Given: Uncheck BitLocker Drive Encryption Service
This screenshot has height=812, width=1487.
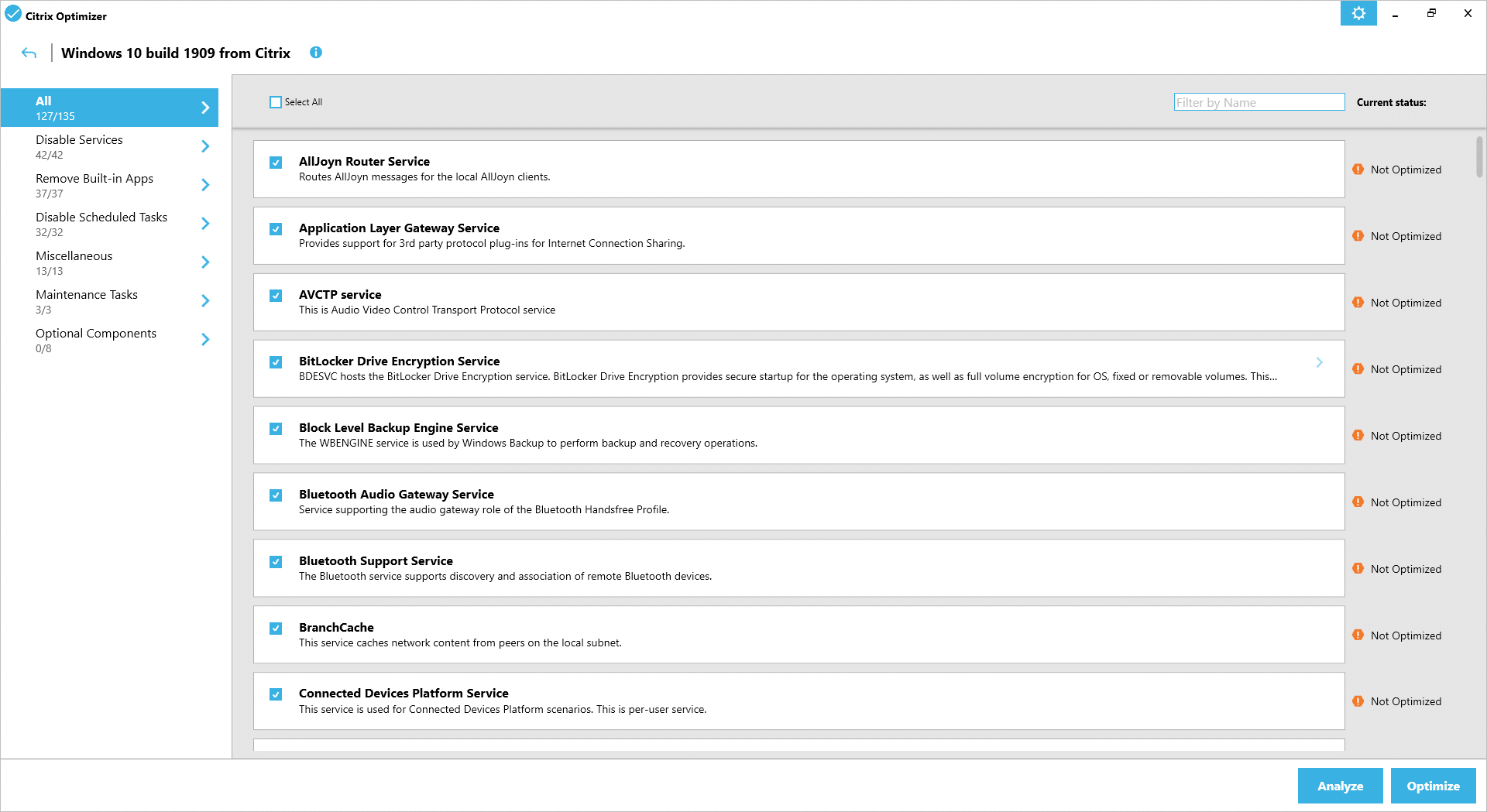Looking at the screenshot, I should pos(276,362).
